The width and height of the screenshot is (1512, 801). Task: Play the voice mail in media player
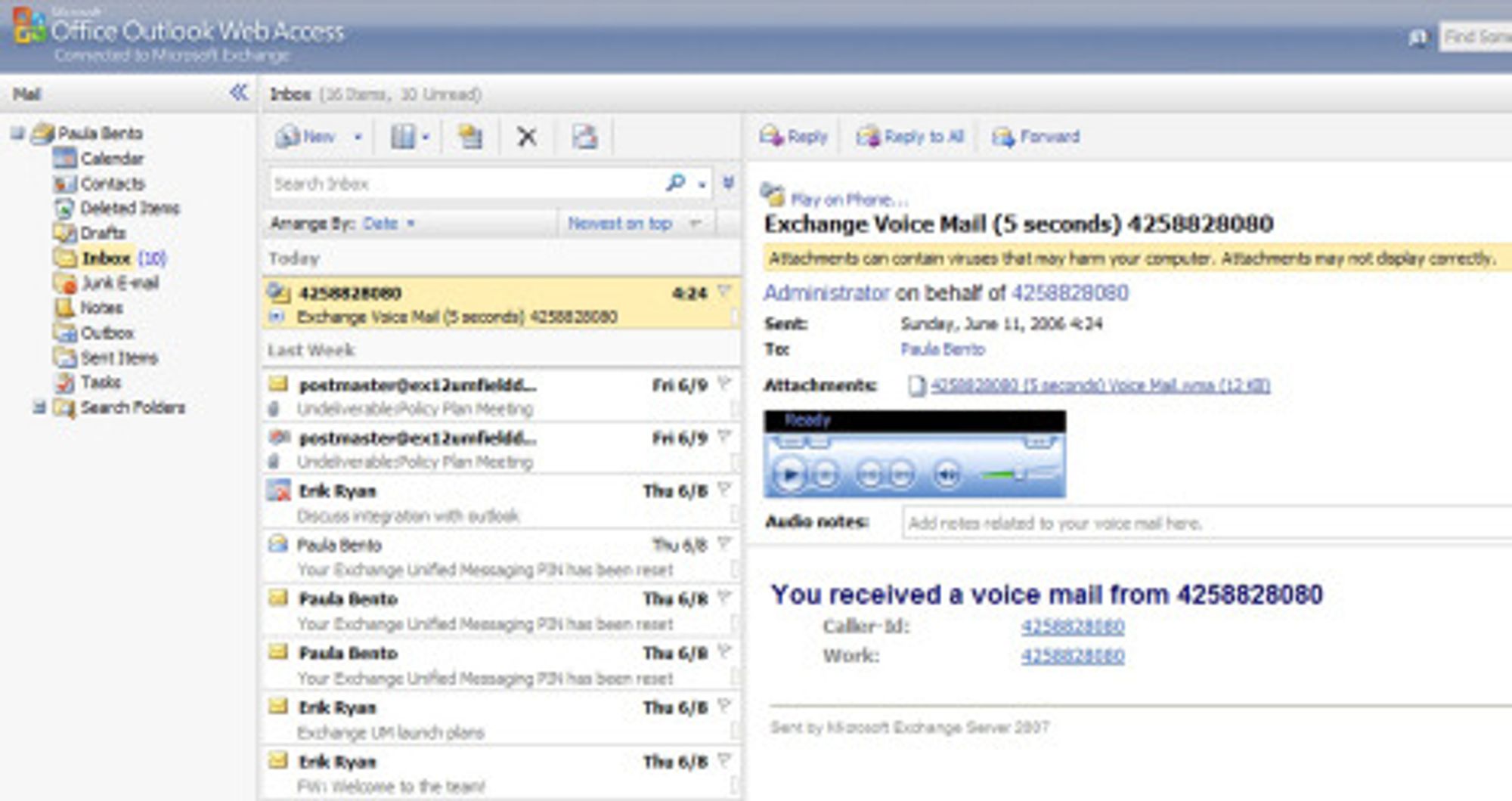[789, 475]
